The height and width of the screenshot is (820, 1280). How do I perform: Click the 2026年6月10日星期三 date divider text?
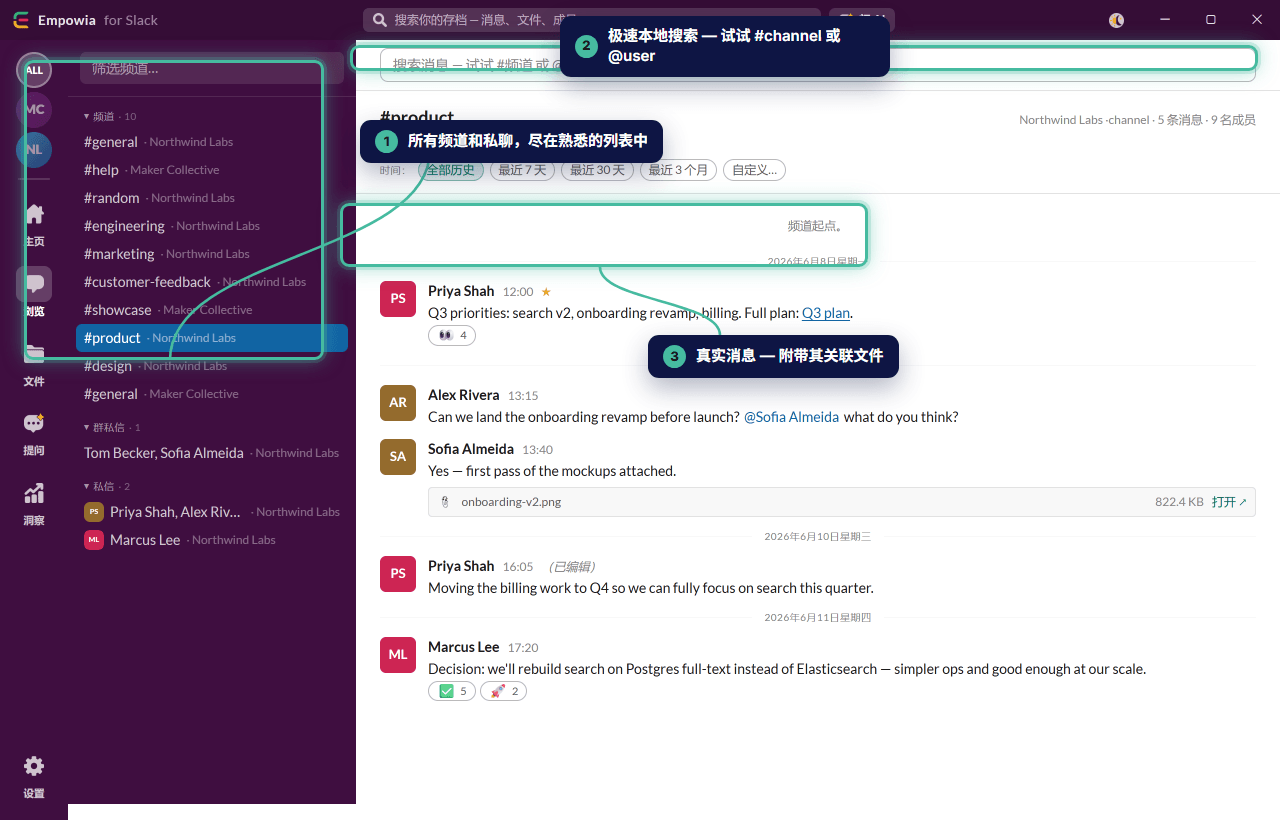point(817,537)
